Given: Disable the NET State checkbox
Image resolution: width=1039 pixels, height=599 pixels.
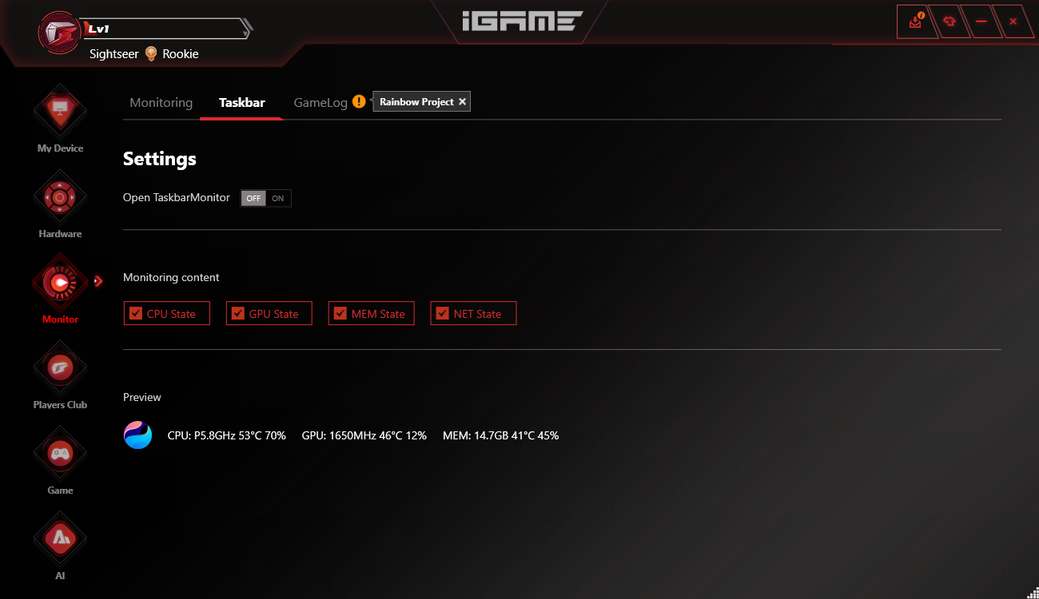Looking at the screenshot, I should pos(442,313).
